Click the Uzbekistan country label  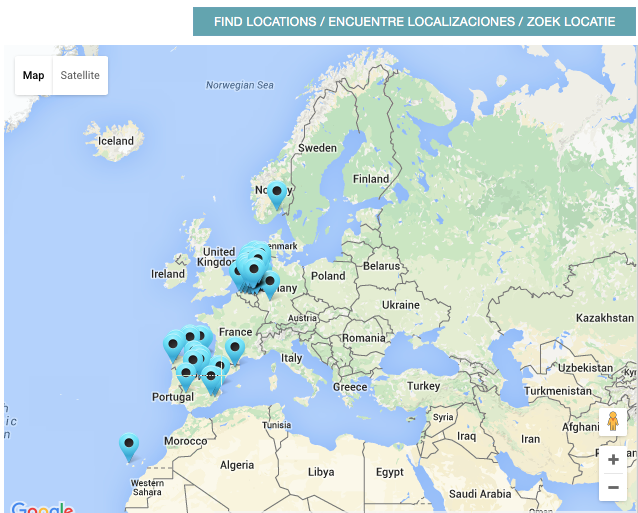pos(585,368)
